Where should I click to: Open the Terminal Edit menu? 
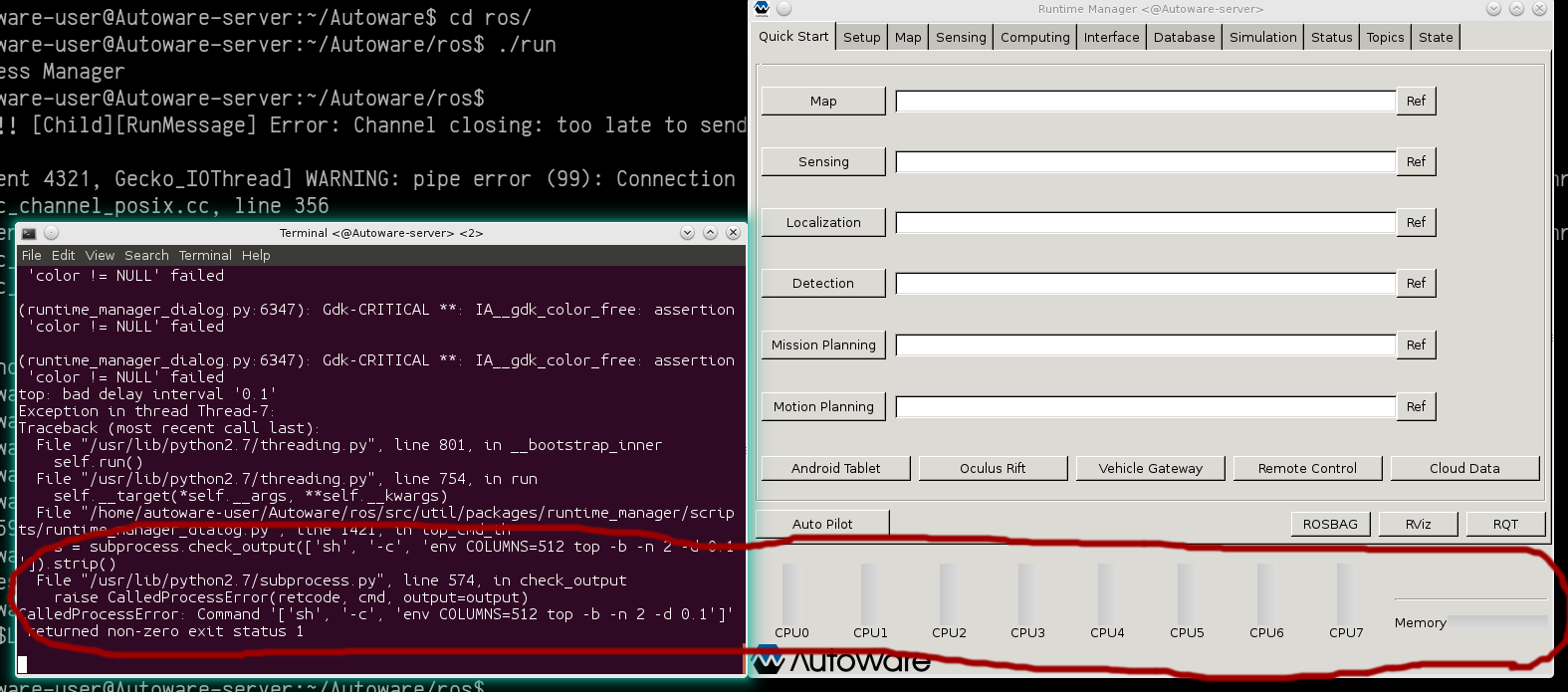click(64, 256)
